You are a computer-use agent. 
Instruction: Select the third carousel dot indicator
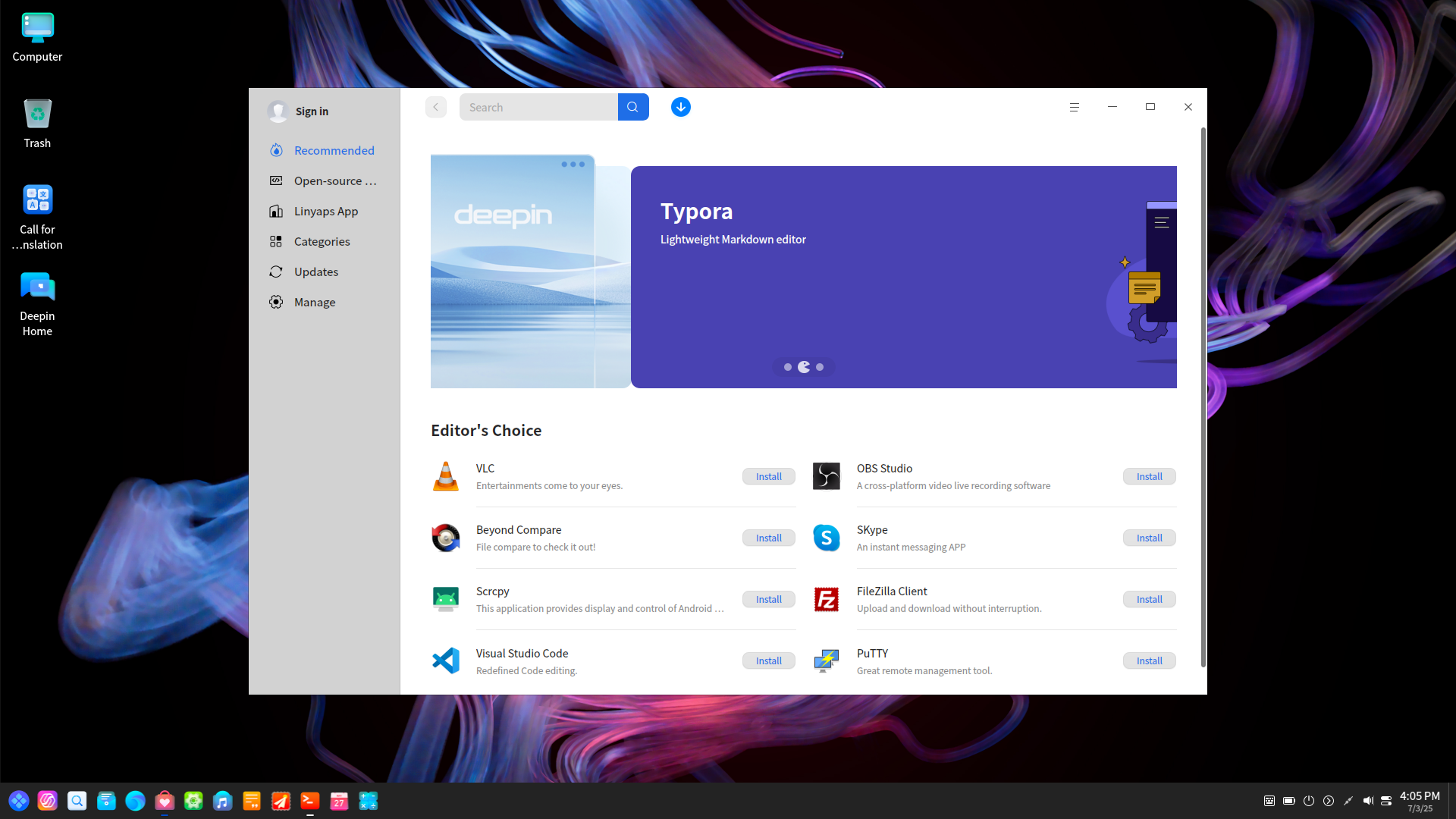(x=820, y=367)
